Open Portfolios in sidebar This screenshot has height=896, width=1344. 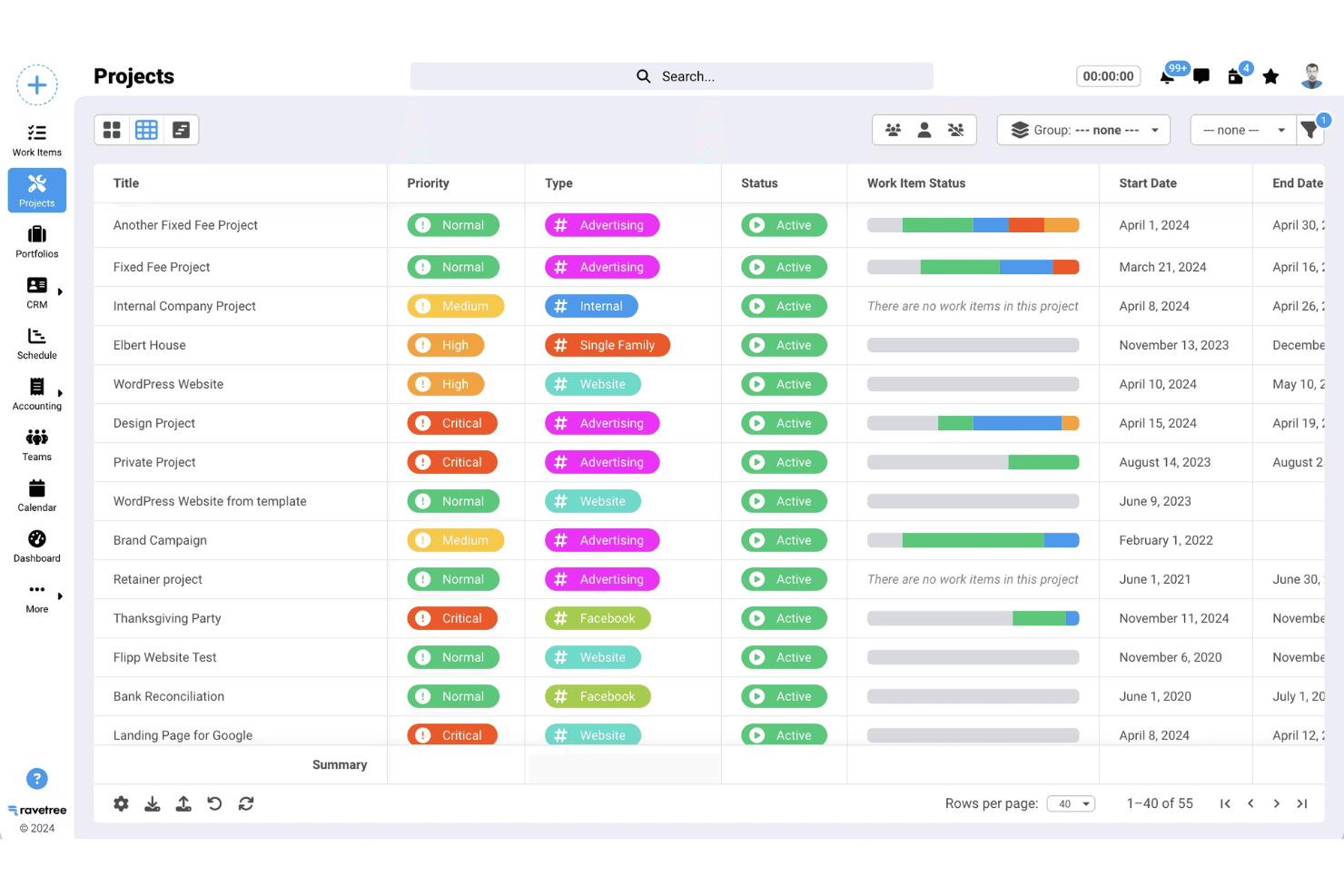click(x=37, y=242)
